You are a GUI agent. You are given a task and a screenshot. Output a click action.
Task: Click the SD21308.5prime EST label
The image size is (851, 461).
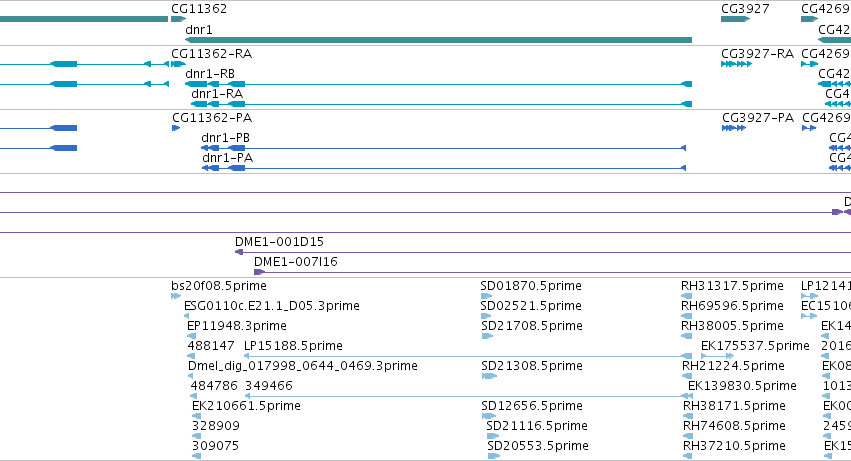tap(532, 366)
